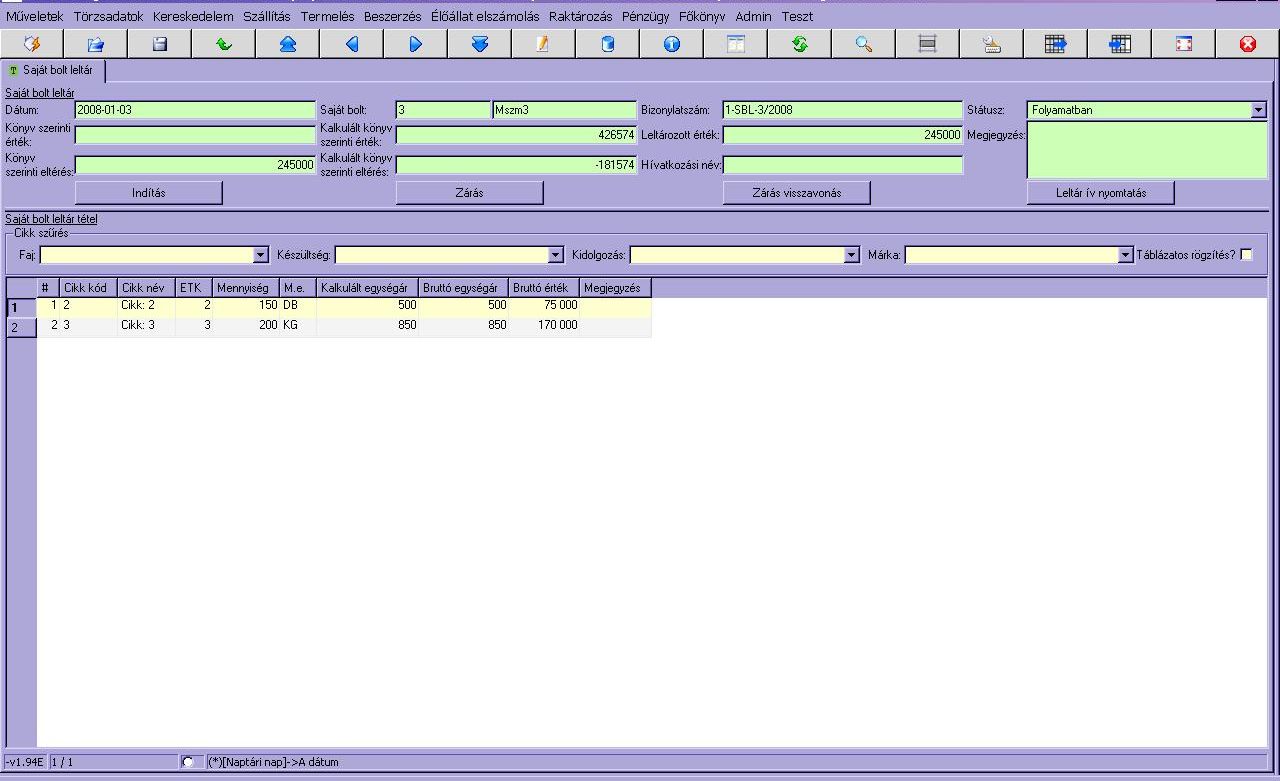1280x781 pixels.
Task: Click the radio button in status bar
Action: [188, 762]
